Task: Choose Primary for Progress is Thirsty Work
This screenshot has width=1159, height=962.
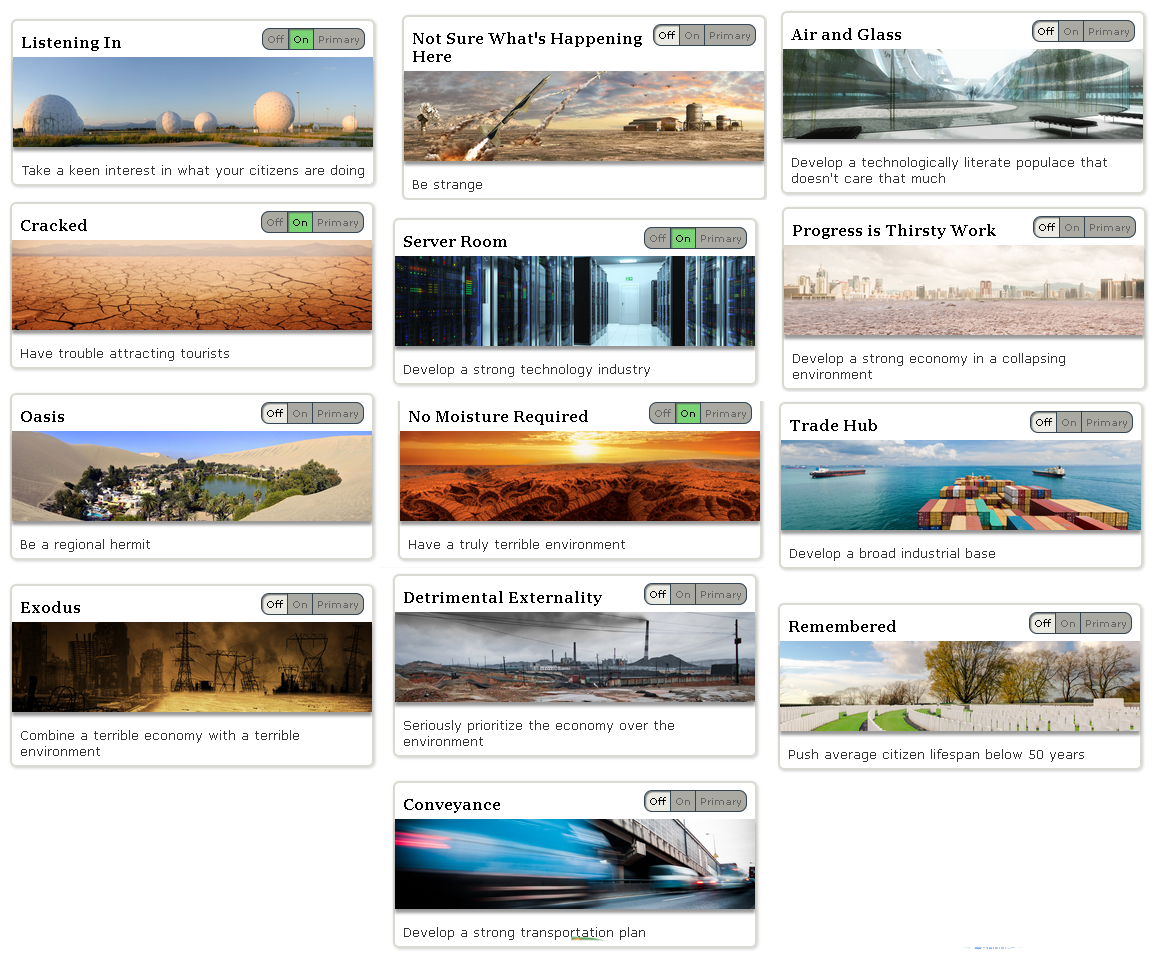Action: [1109, 227]
